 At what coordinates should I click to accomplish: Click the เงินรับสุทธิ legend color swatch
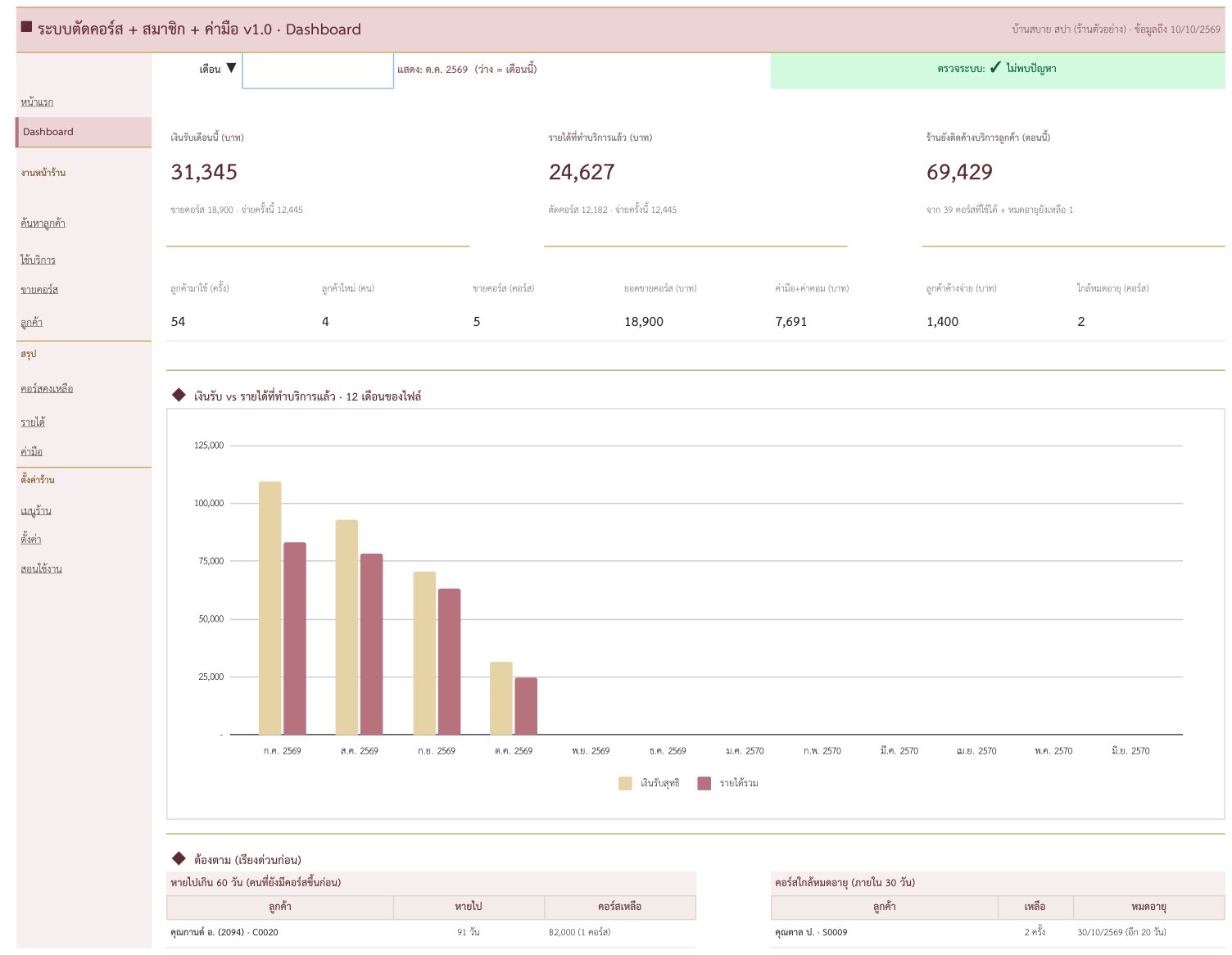(625, 783)
